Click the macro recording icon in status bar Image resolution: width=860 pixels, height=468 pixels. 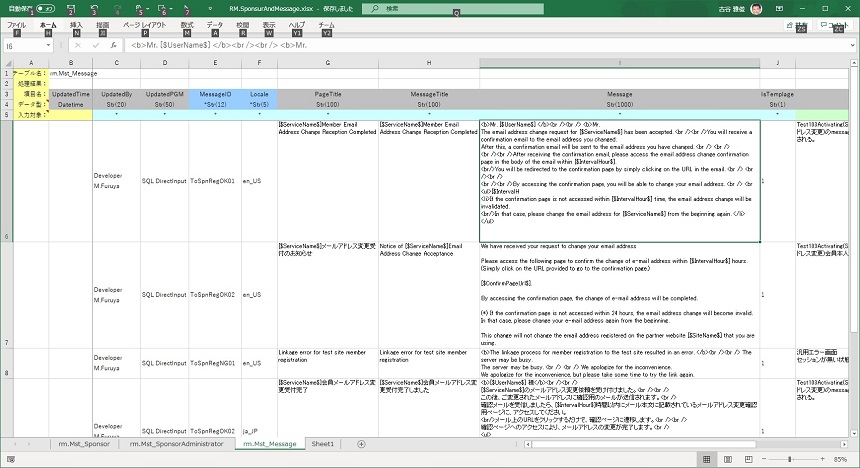click(10, 459)
